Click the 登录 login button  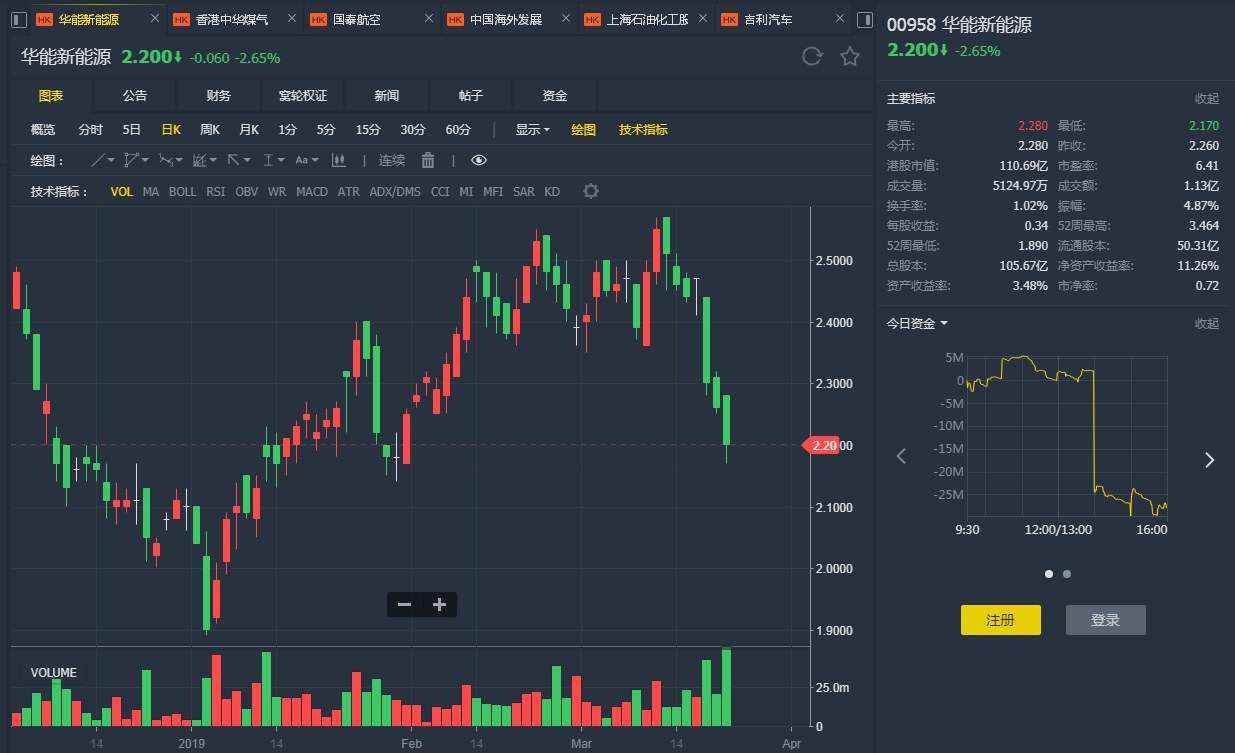(1105, 620)
